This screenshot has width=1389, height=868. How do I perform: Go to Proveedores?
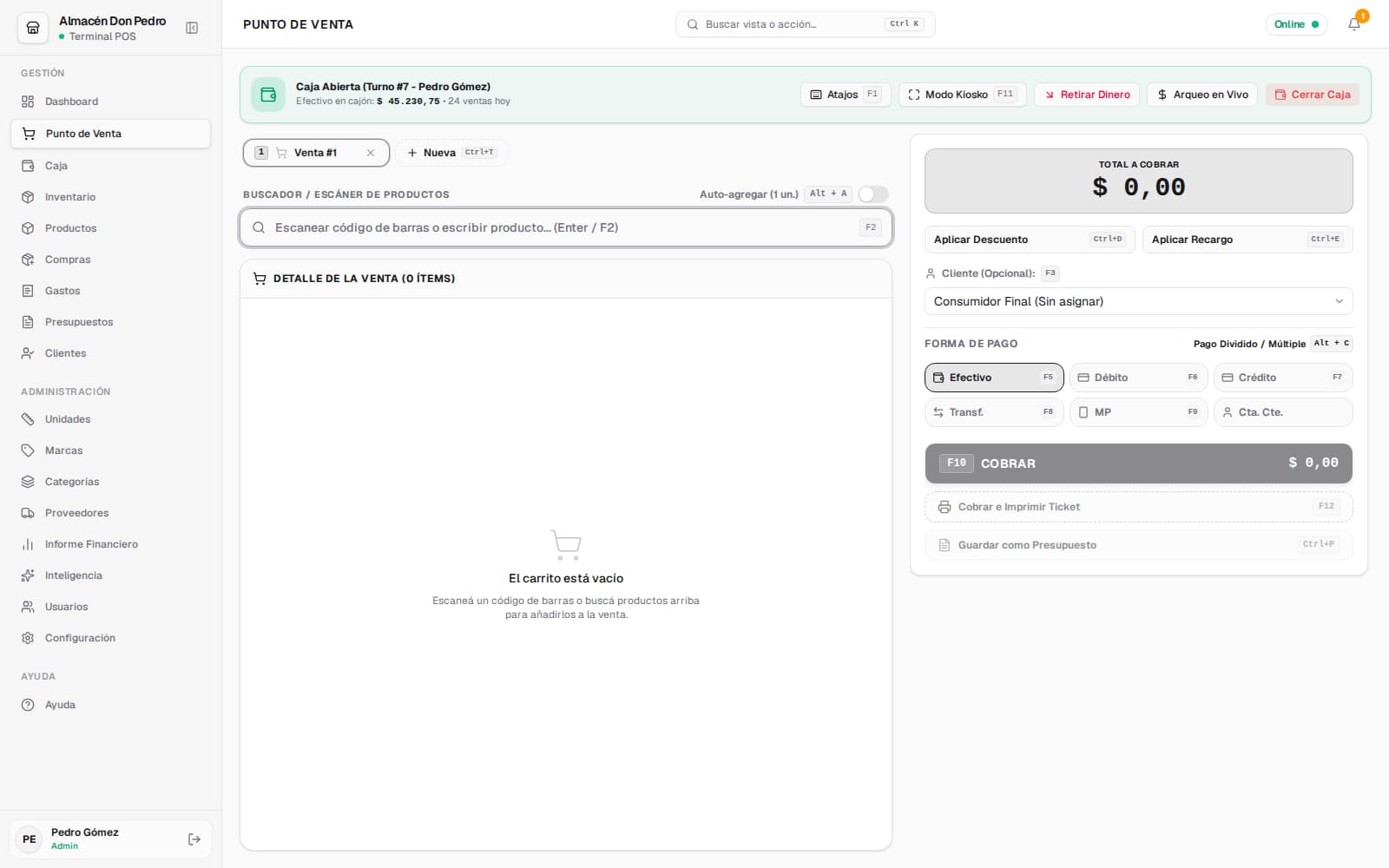(x=110, y=513)
